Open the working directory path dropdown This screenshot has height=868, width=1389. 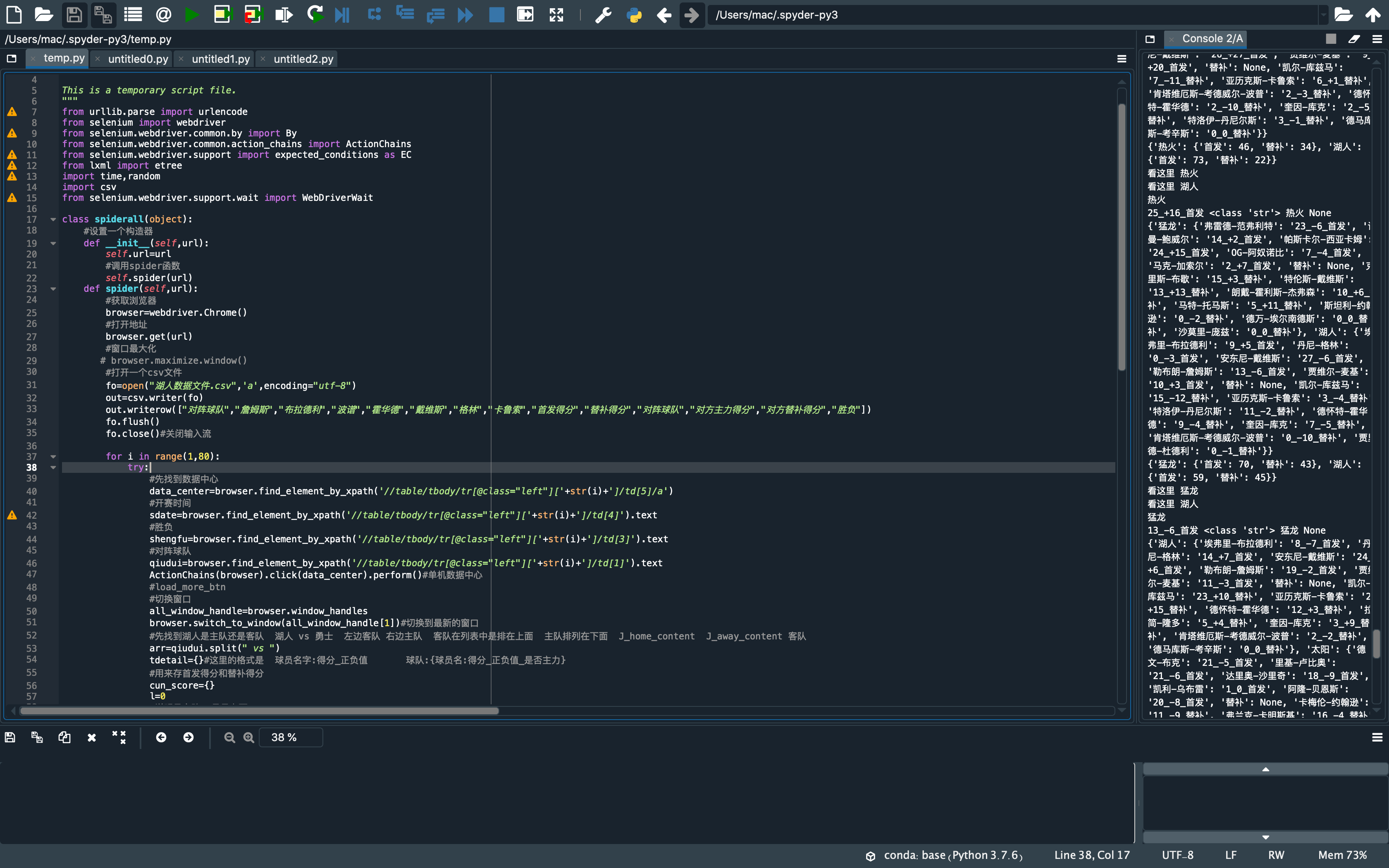coord(1323,15)
